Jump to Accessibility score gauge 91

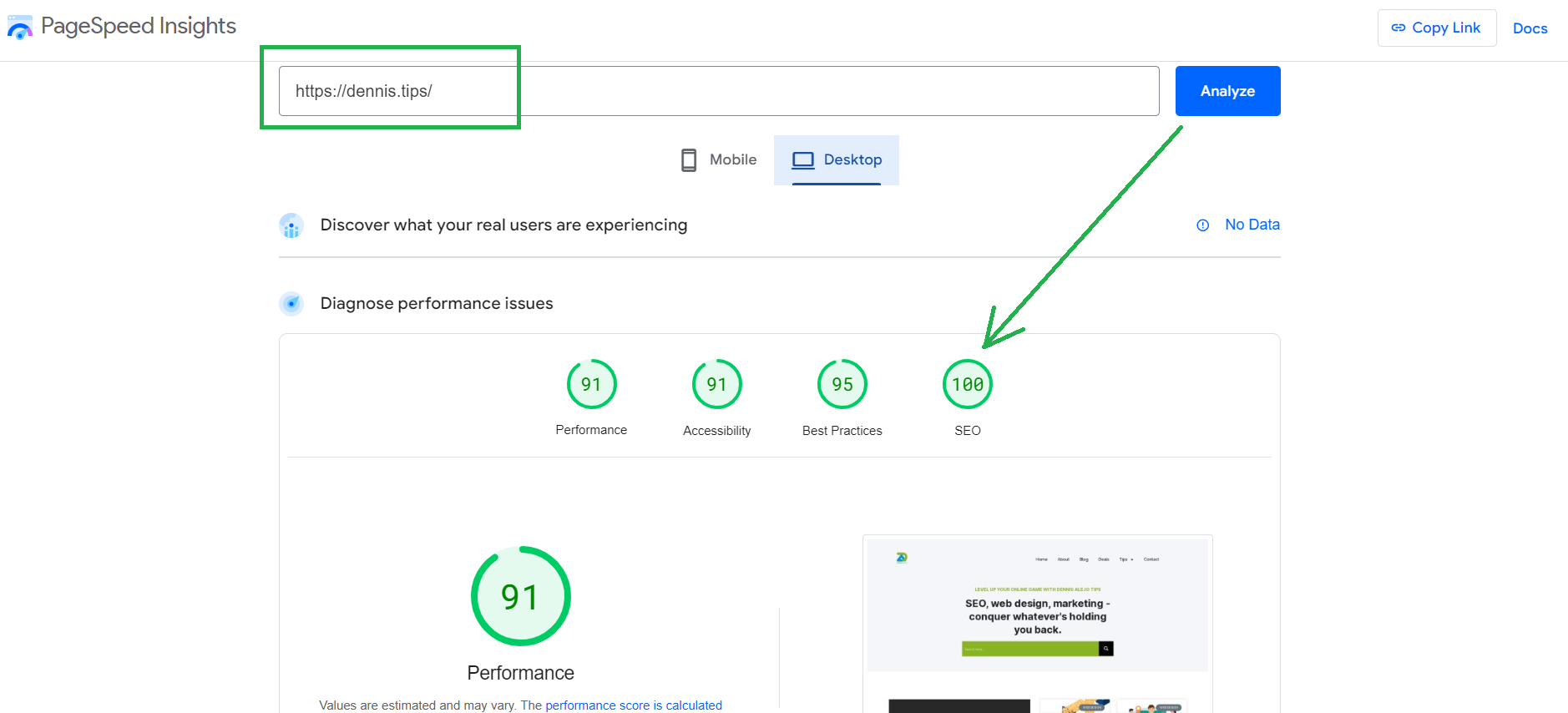(x=717, y=384)
